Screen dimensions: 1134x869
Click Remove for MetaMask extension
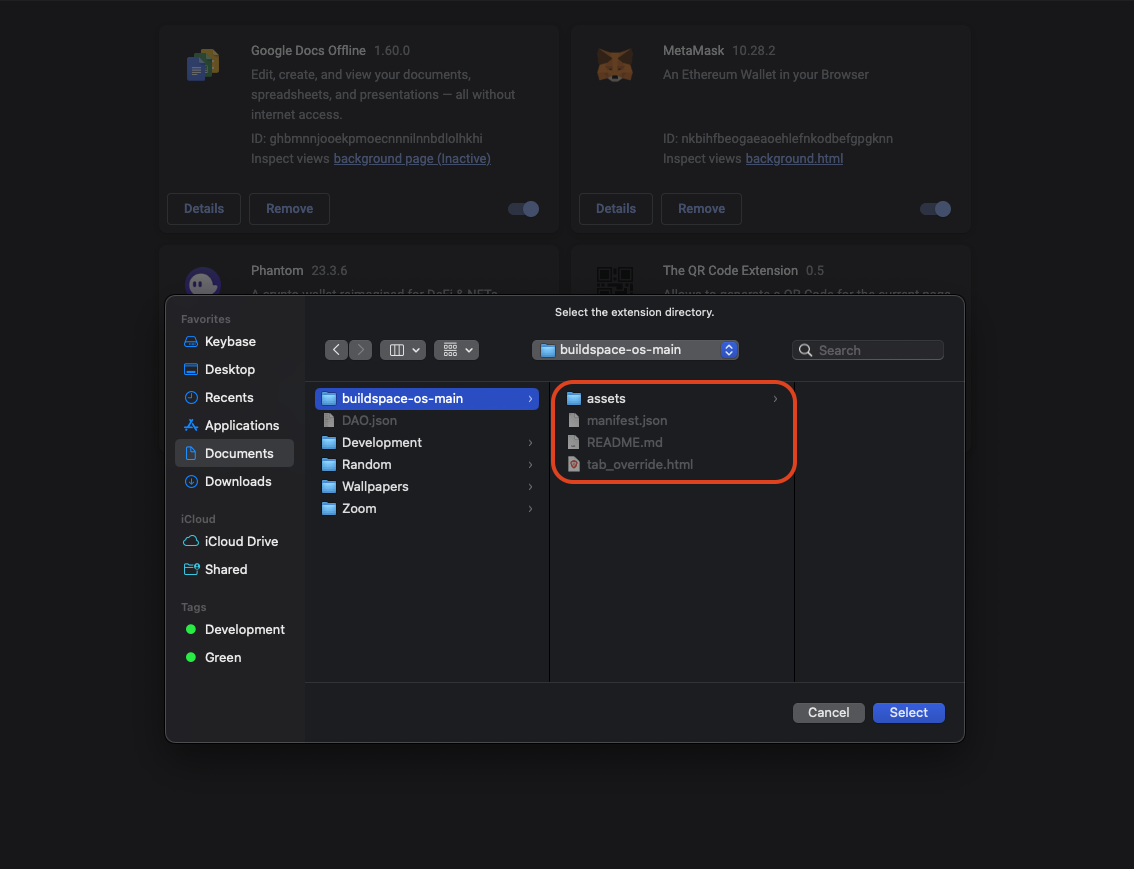point(702,209)
